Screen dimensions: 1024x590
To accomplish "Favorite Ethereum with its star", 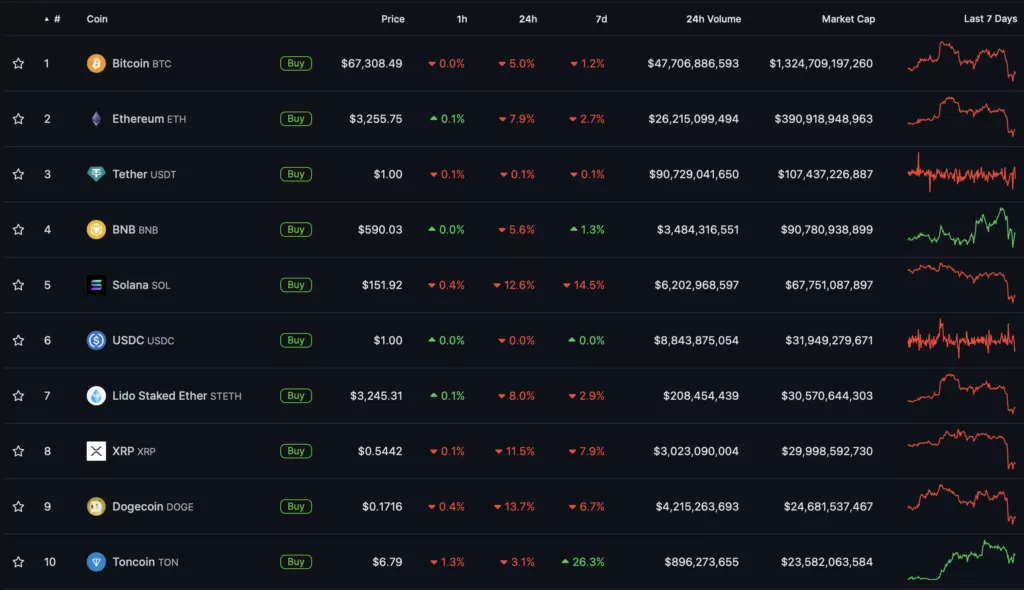I will (x=18, y=119).
